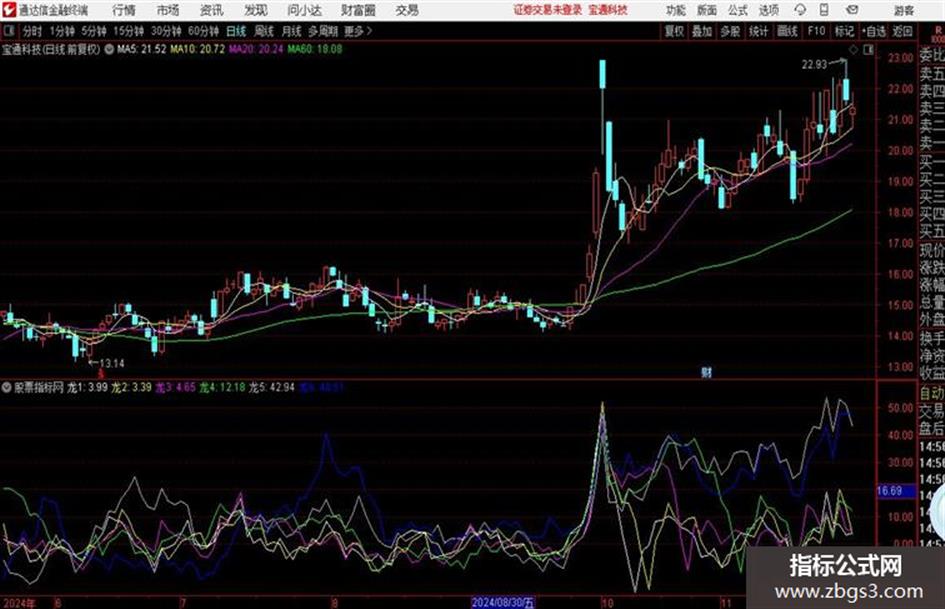This screenshot has height=609, width=945.
Task: Click the 复权 toolbar button
Action: (x=673, y=31)
